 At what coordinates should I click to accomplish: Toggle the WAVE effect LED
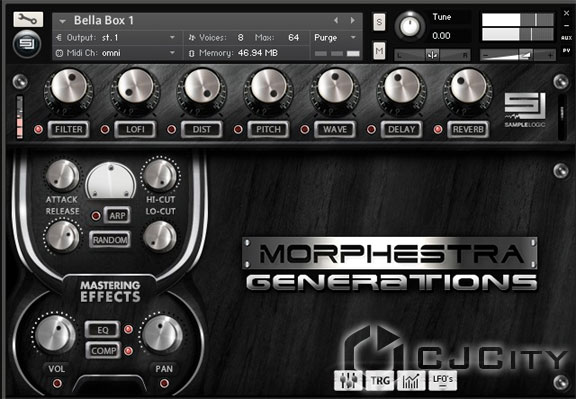[305, 129]
